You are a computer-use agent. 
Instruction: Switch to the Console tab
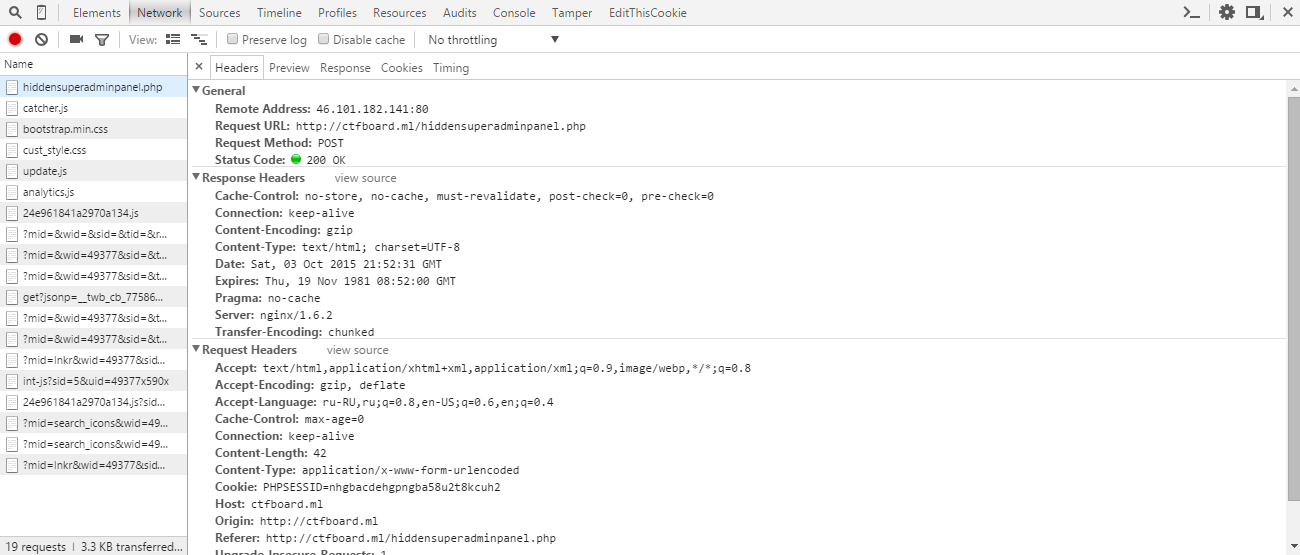coord(514,13)
